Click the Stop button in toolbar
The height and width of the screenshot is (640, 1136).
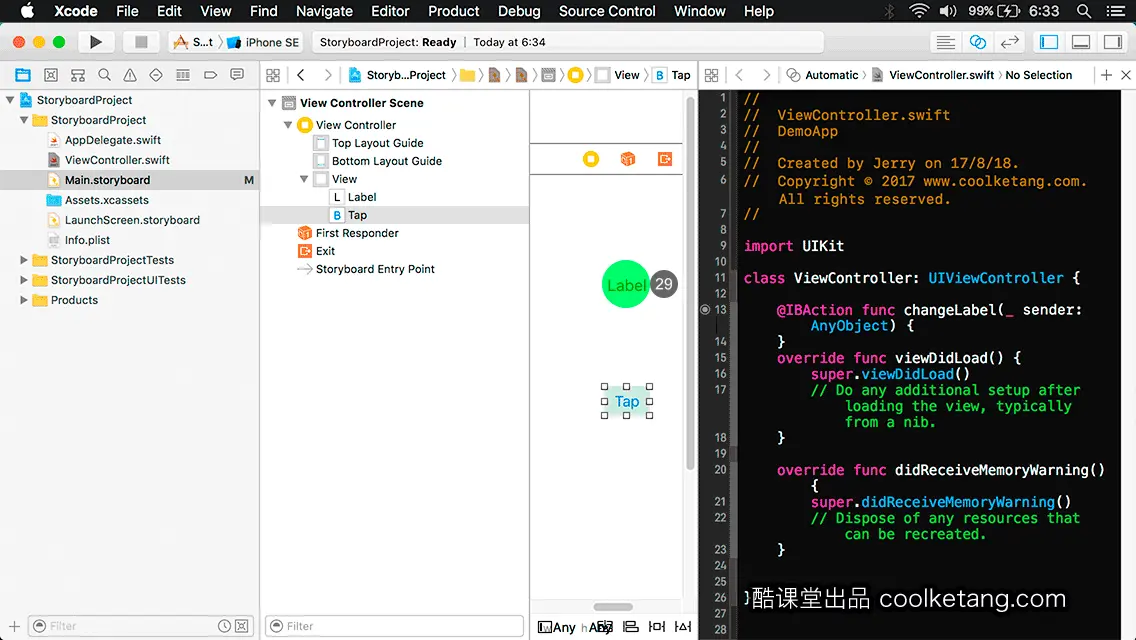coord(141,42)
